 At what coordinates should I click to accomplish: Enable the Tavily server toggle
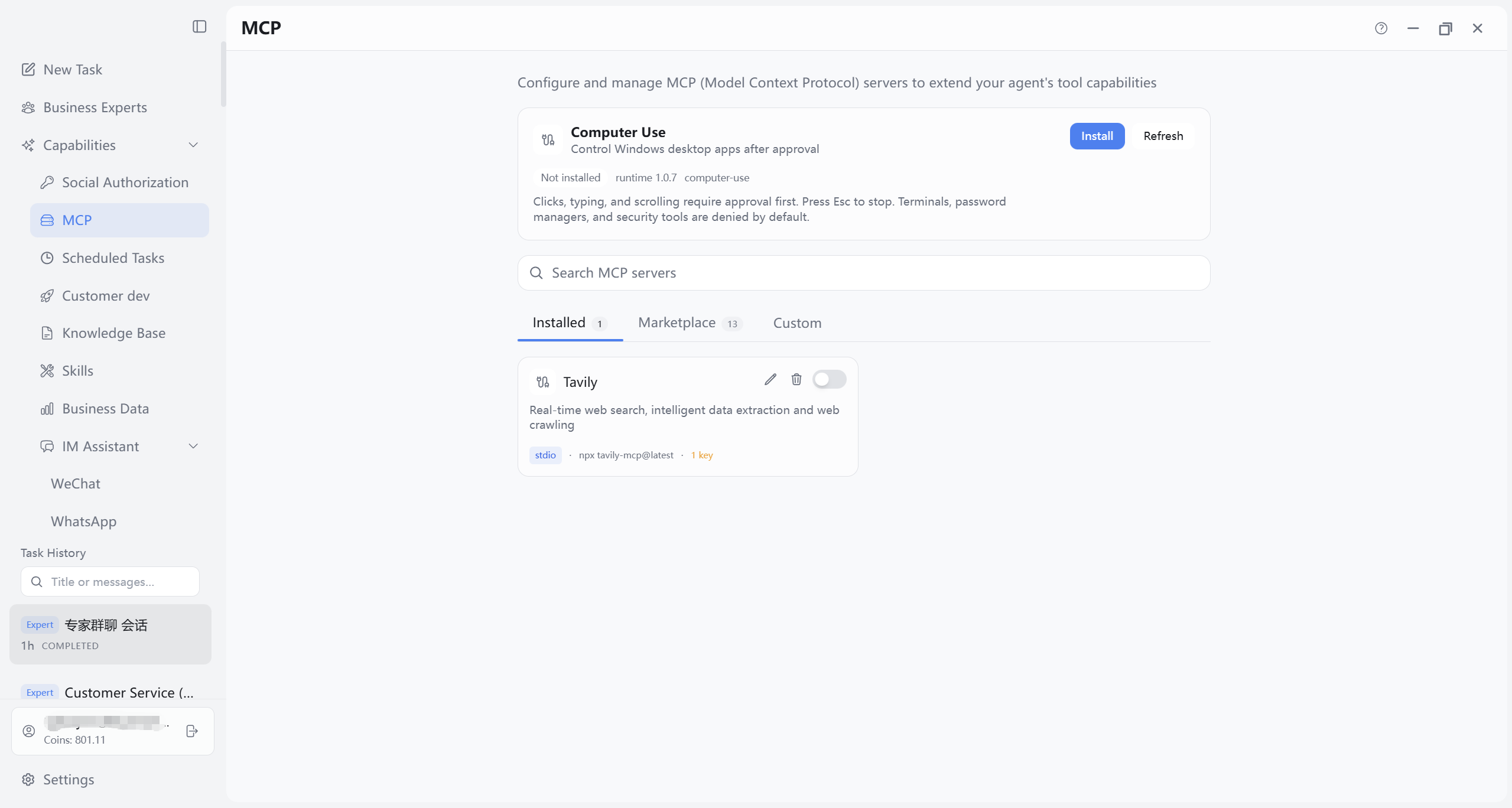pos(829,380)
